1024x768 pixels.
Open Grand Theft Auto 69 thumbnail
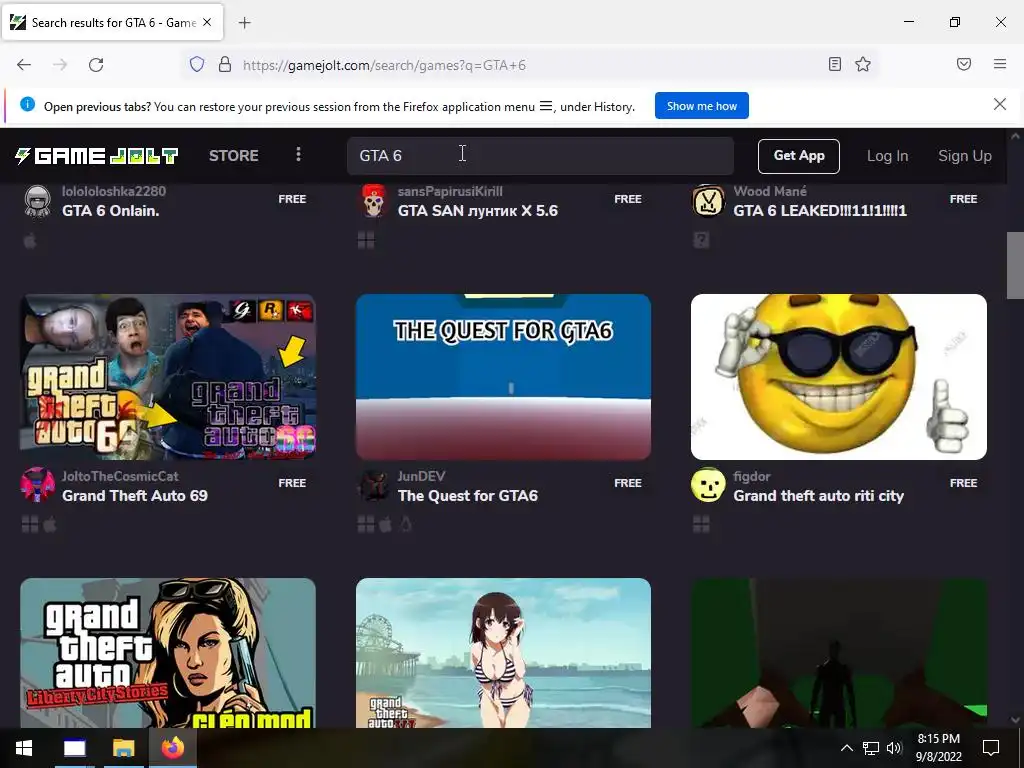(x=168, y=377)
